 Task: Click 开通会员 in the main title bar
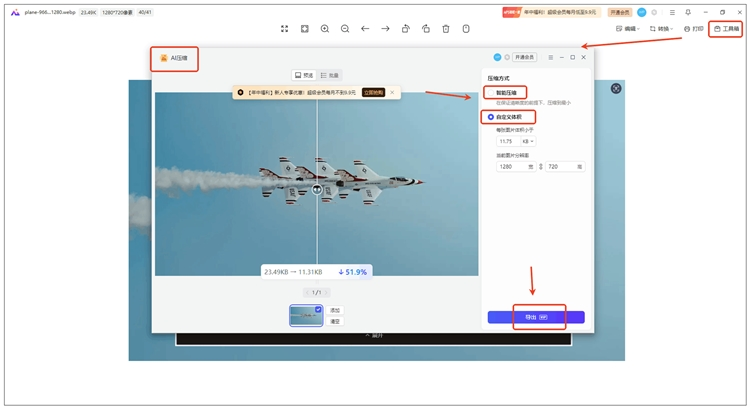tap(620, 12)
